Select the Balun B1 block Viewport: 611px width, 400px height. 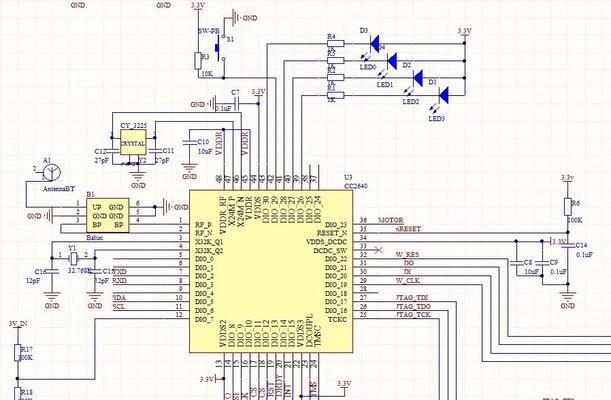108,215
